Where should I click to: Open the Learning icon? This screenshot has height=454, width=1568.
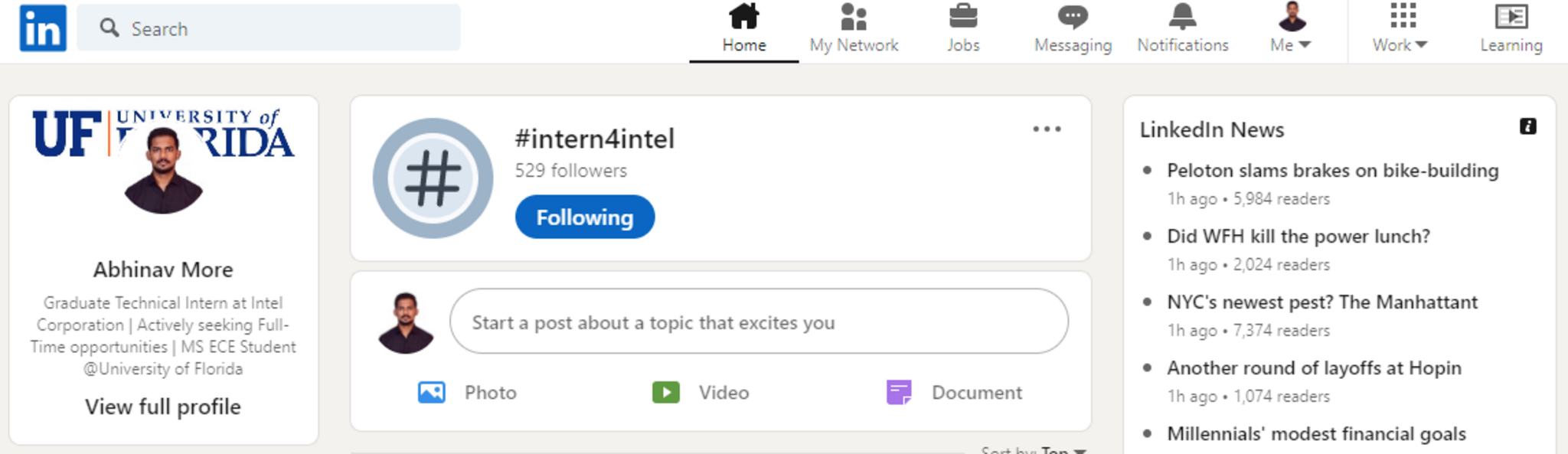coord(1511,17)
